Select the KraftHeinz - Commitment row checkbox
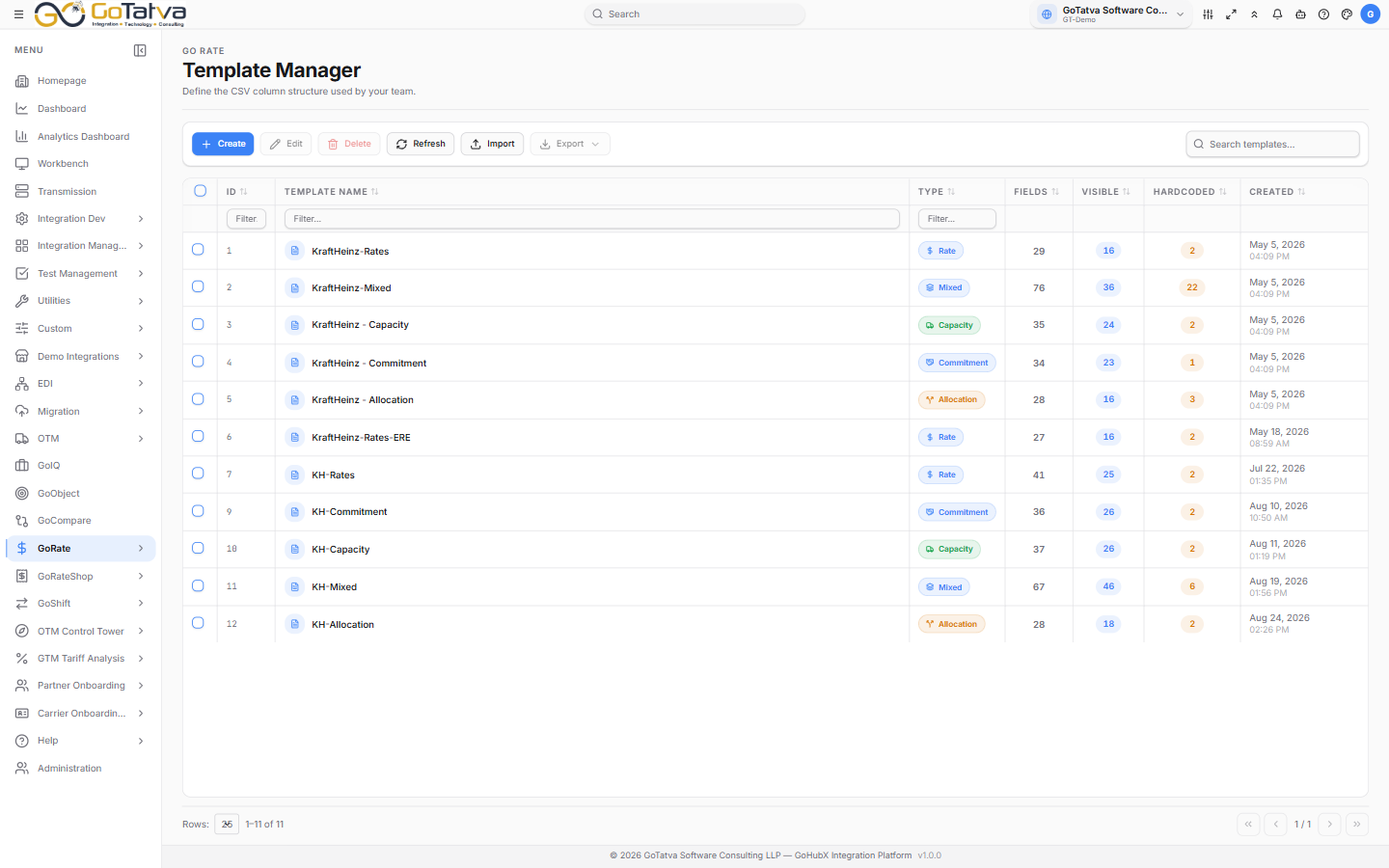The width and height of the screenshot is (1389, 868). (198, 362)
